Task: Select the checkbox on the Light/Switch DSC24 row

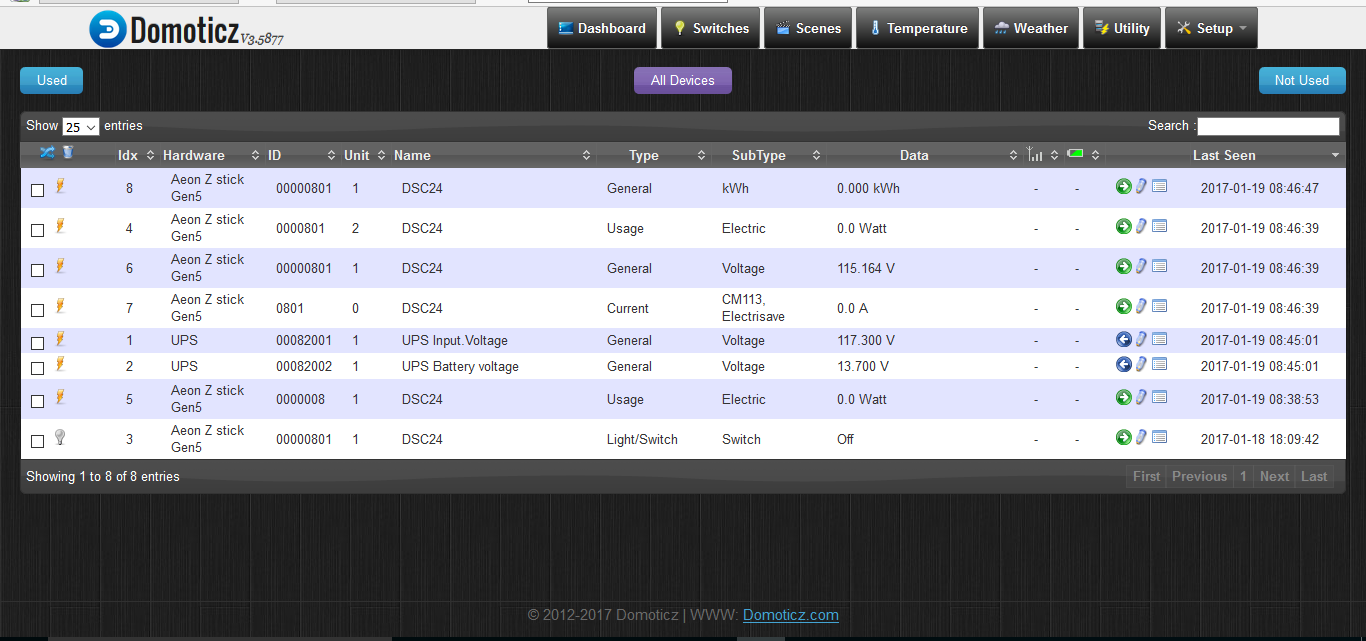Action: click(x=37, y=440)
